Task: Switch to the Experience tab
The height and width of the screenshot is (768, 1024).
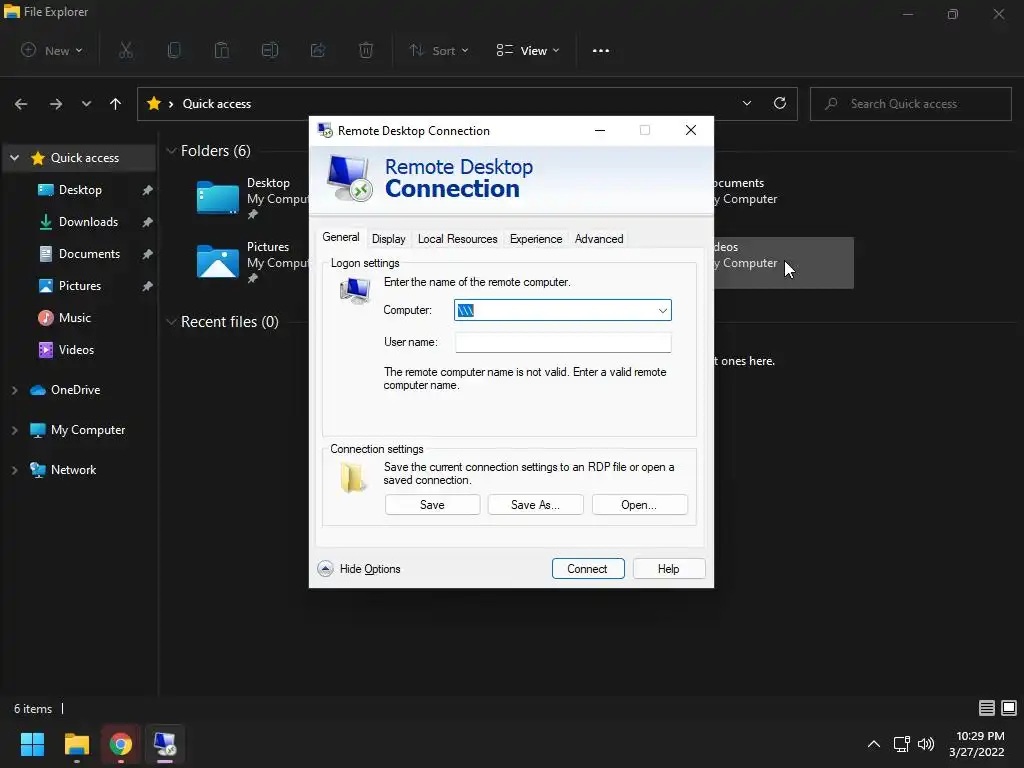Action: pyautogui.click(x=536, y=239)
